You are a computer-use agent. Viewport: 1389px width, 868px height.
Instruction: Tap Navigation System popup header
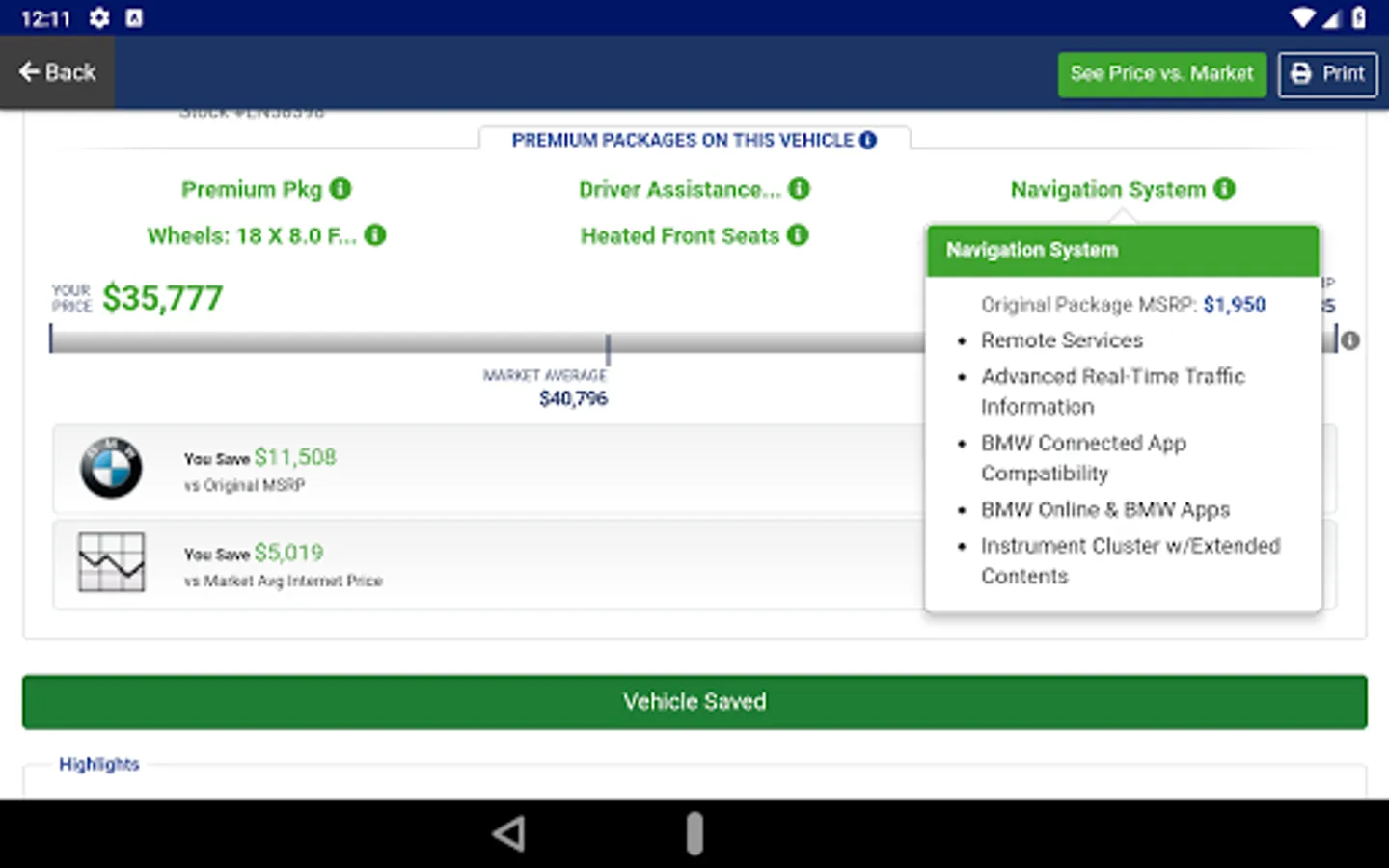pyautogui.click(x=1123, y=251)
